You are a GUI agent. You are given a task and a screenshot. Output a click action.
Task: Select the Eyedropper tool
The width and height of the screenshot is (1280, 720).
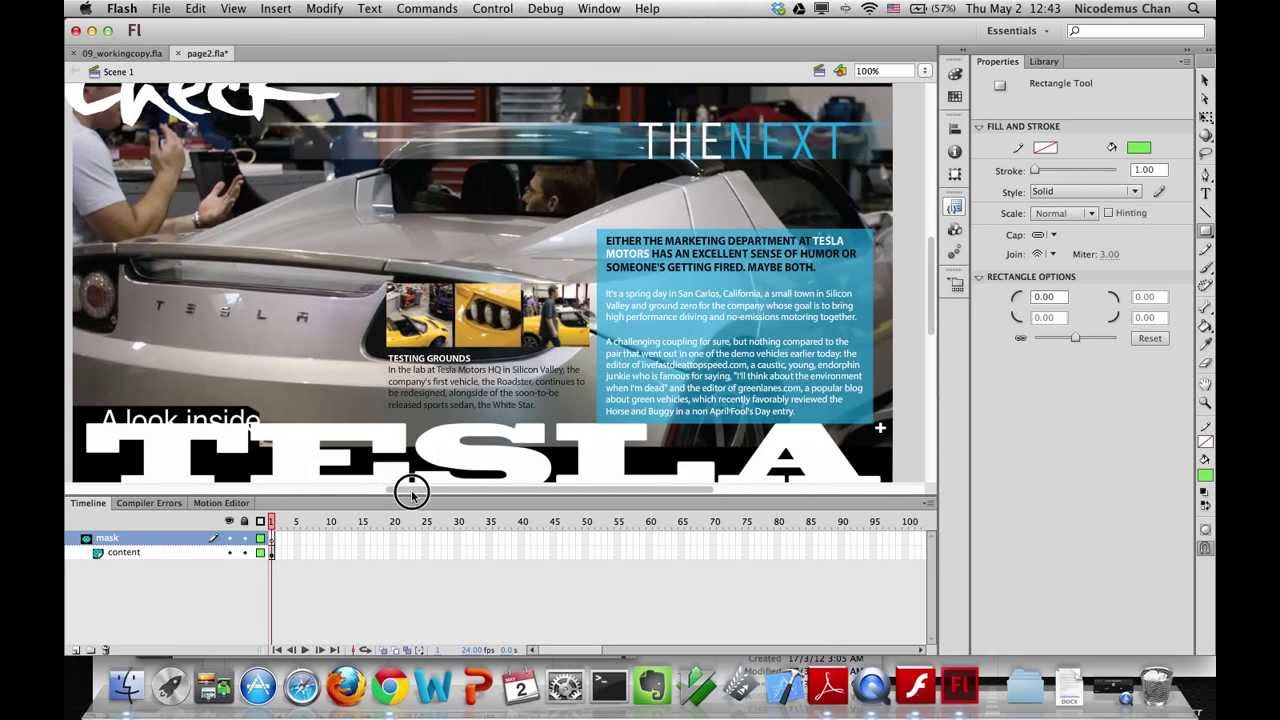tap(1205, 345)
